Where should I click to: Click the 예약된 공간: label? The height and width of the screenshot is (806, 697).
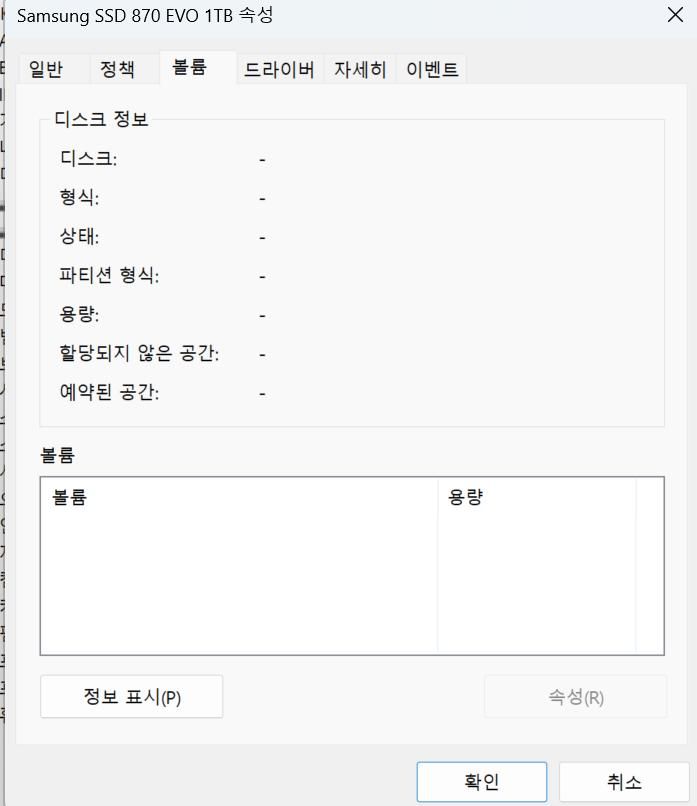pyautogui.click(x=109, y=393)
